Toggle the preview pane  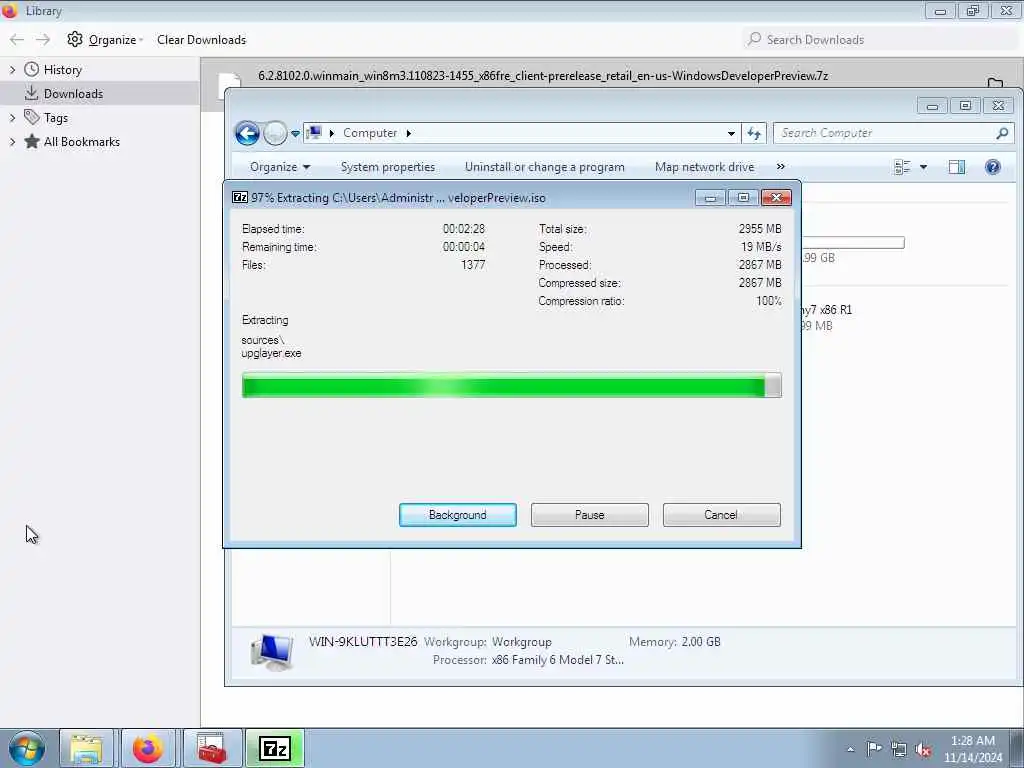click(957, 167)
